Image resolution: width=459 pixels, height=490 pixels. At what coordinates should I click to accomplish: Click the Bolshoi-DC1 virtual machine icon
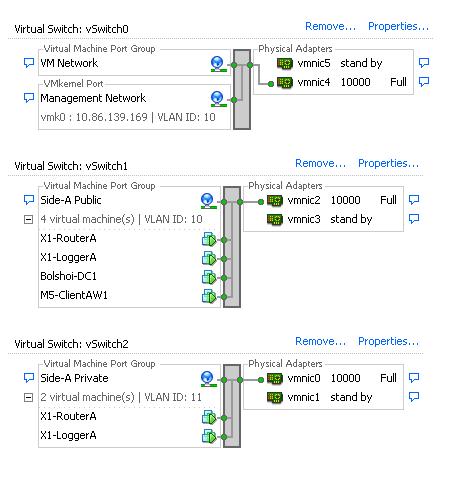point(209,277)
